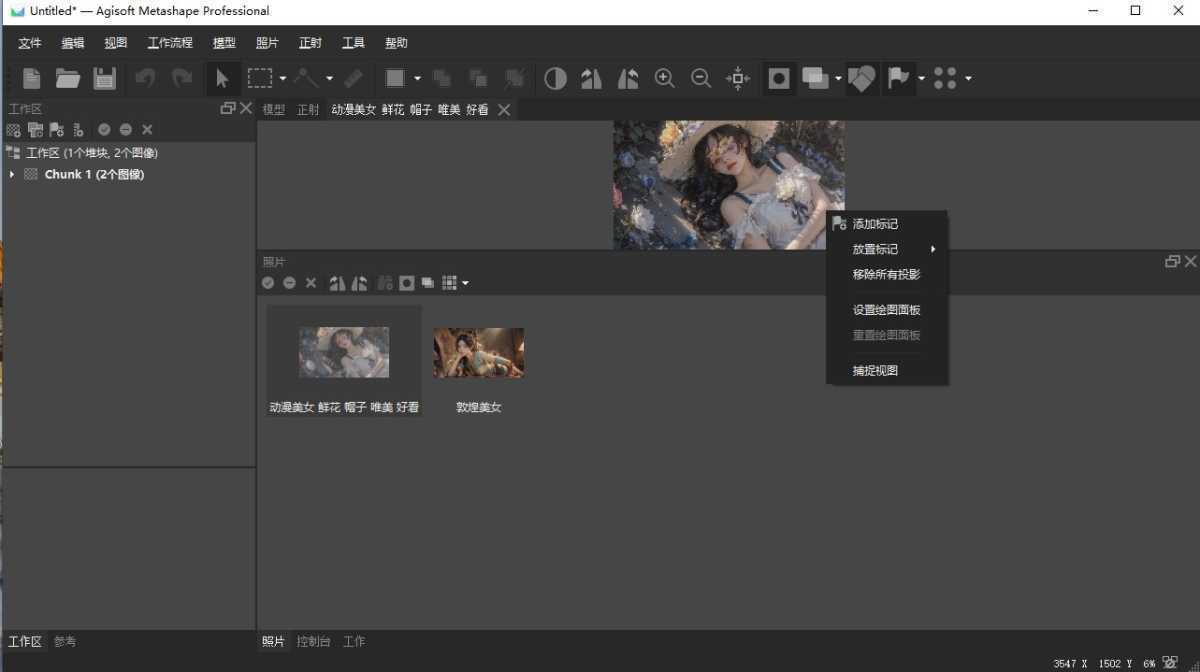Switch to the 正射 tab
This screenshot has width=1200, height=672.
[307, 109]
